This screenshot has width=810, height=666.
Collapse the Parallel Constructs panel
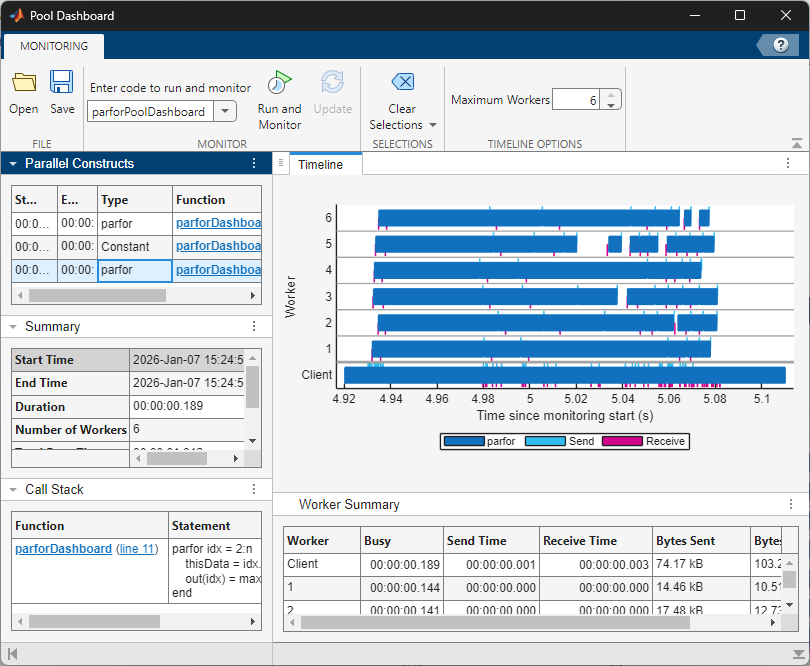tap(13, 164)
